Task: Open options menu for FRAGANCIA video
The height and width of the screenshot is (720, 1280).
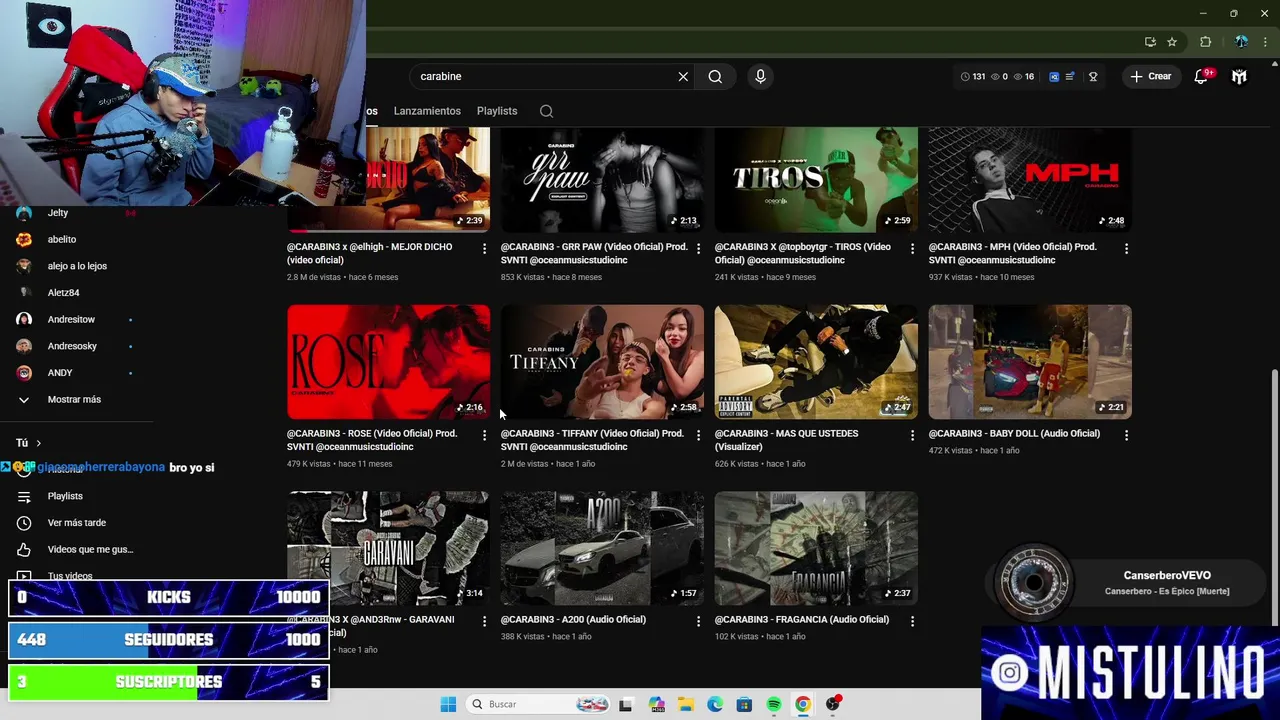Action: point(912,621)
